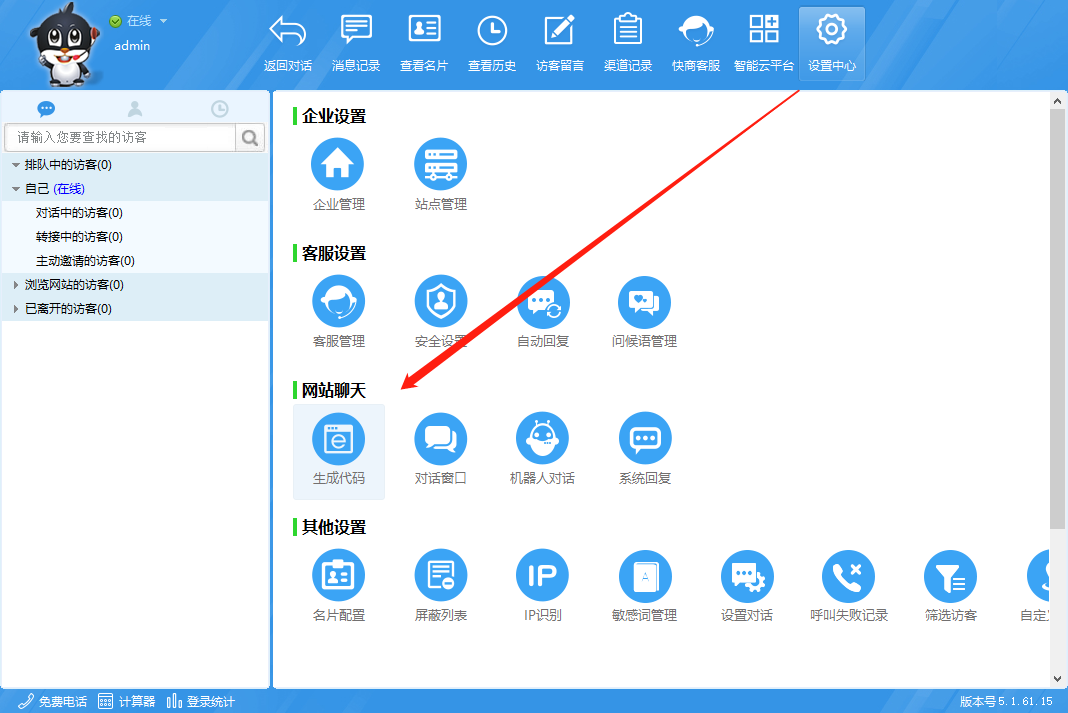
Task: Open 呼叫失败记录 failed call records
Action: (848, 576)
